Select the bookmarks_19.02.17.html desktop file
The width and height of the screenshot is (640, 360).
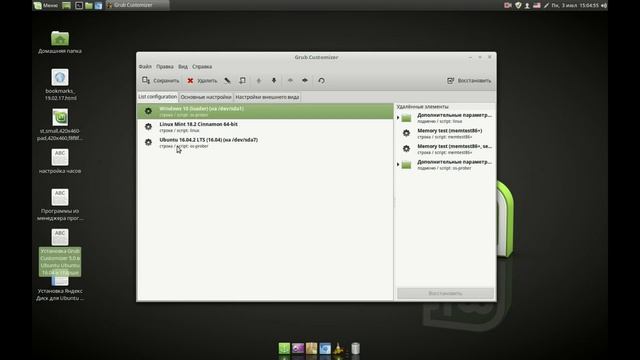[60, 85]
